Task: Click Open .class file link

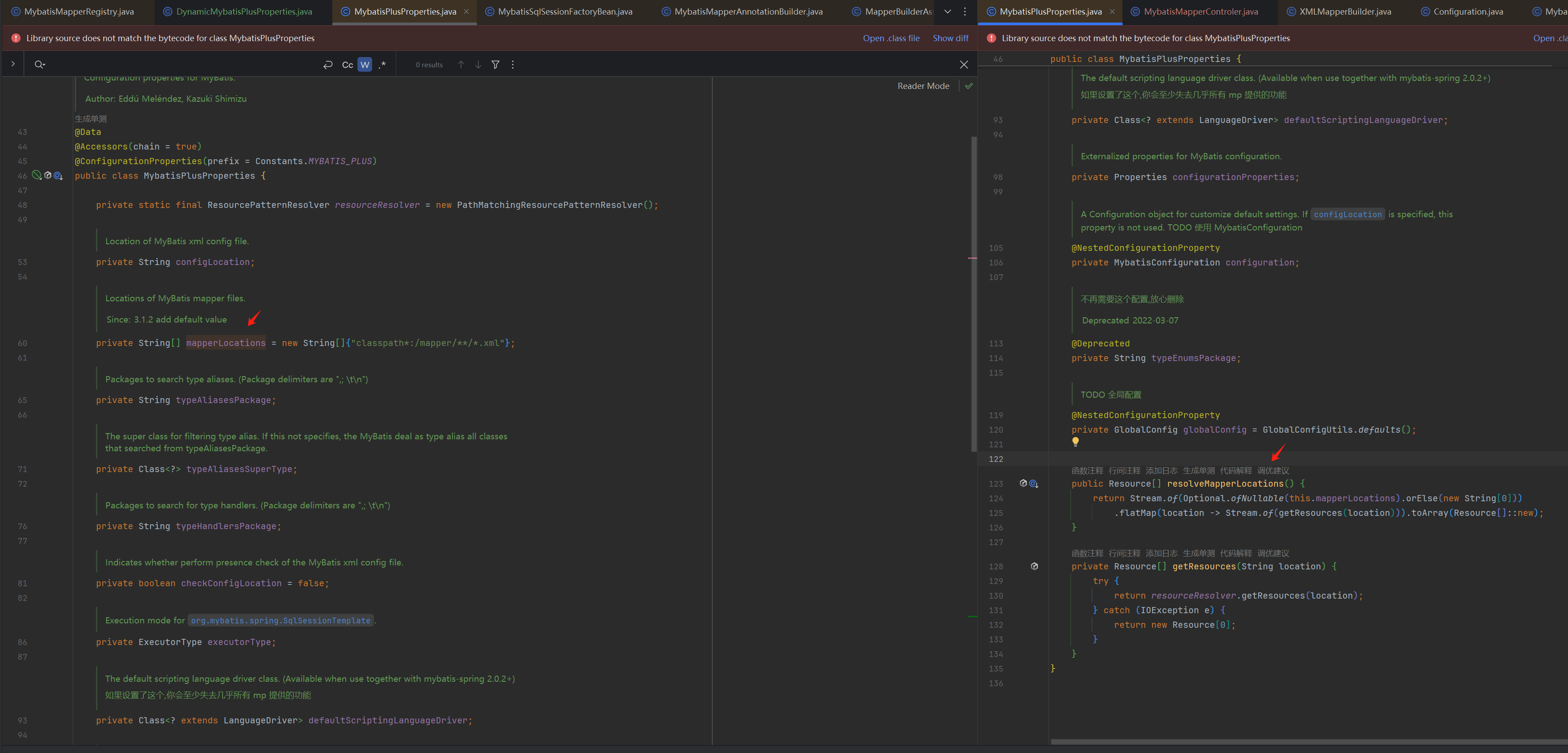Action: pos(891,38)
